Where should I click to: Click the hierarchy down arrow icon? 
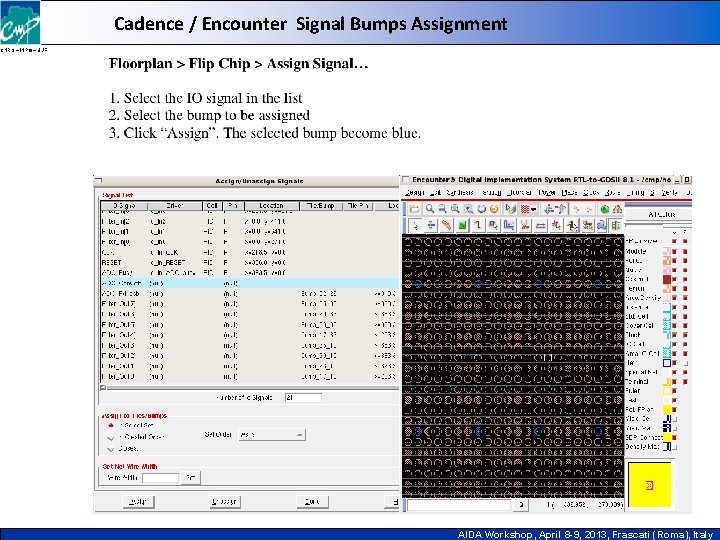point(548,209)
